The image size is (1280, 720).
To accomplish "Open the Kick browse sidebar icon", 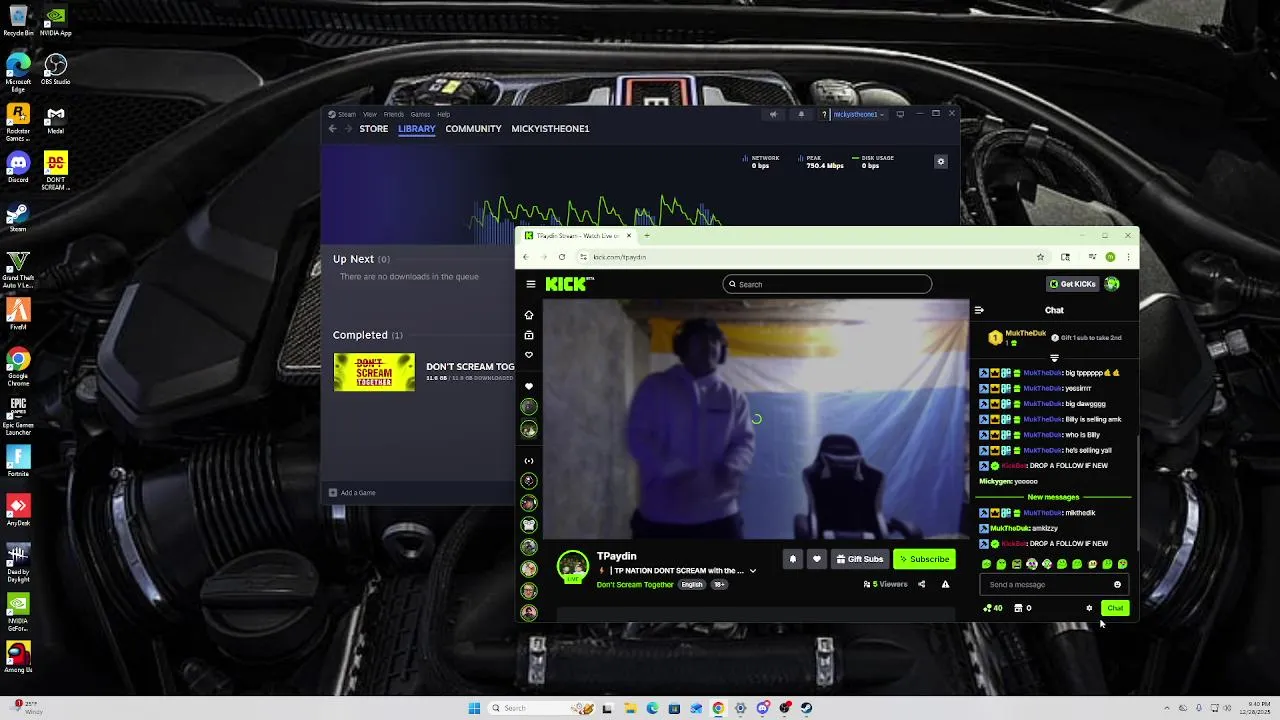I will [529, 335].
